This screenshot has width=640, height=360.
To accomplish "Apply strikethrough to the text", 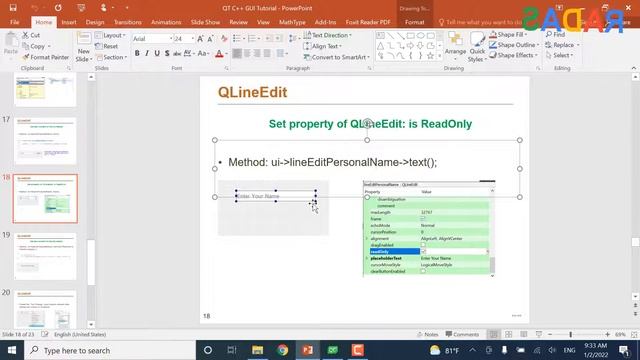I will point(177,53).
